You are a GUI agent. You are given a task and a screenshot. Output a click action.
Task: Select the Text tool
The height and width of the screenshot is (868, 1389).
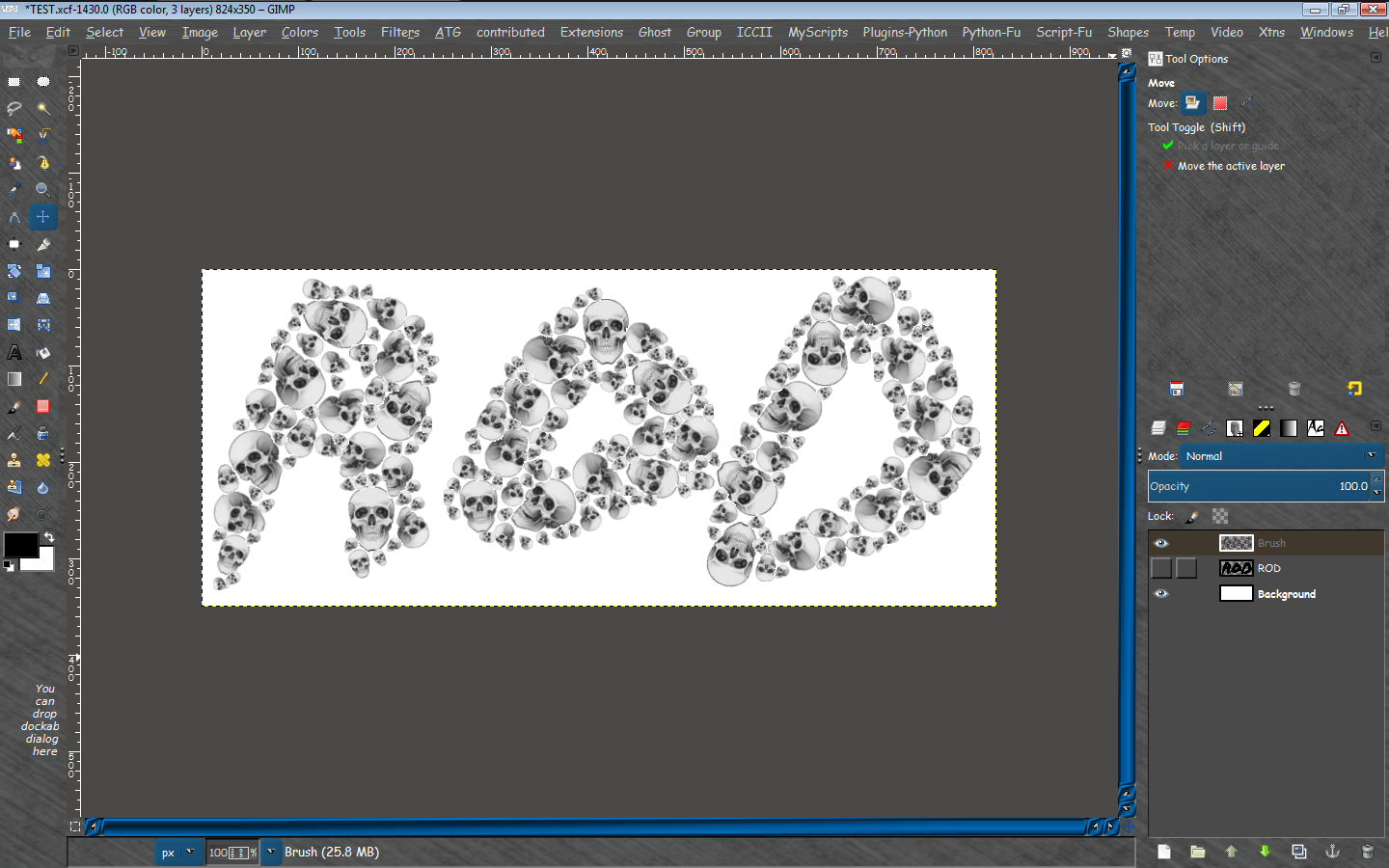click(14, 352)
